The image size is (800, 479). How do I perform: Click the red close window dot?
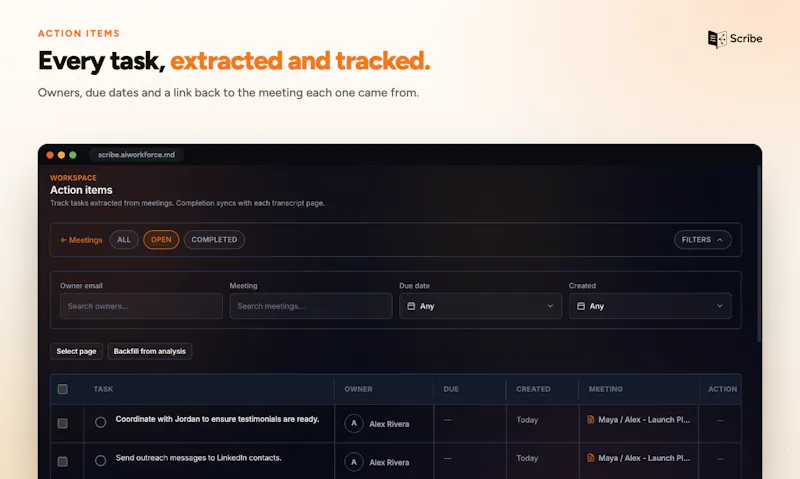(x=50, y=155)
